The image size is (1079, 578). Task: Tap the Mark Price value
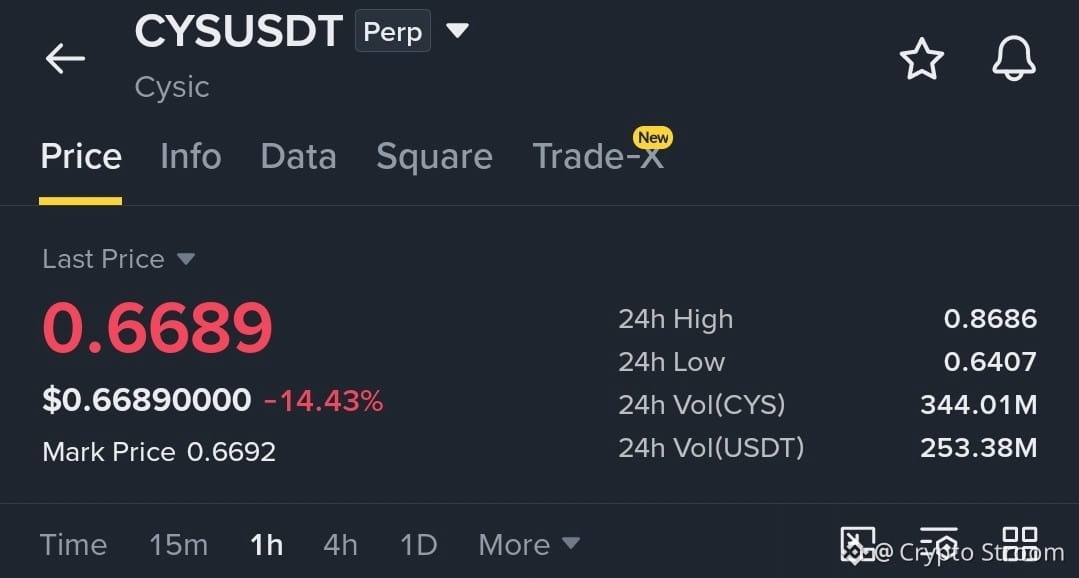[231, 452]
